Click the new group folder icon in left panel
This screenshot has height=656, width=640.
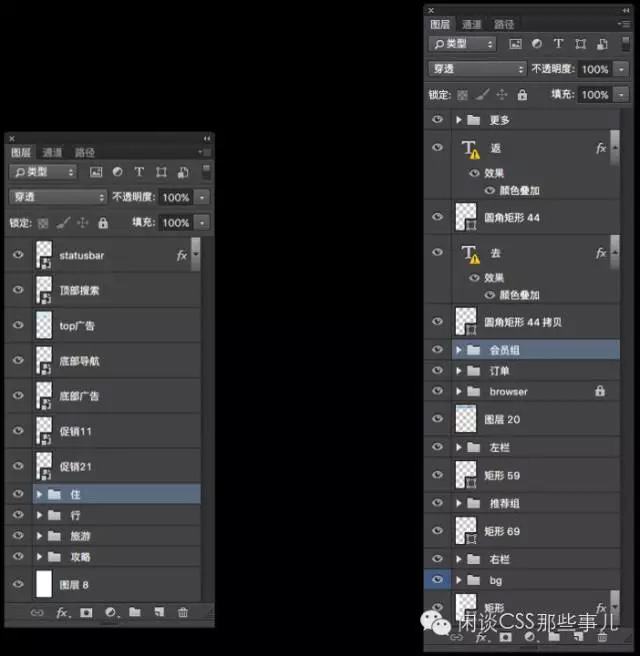coord(134,612)
